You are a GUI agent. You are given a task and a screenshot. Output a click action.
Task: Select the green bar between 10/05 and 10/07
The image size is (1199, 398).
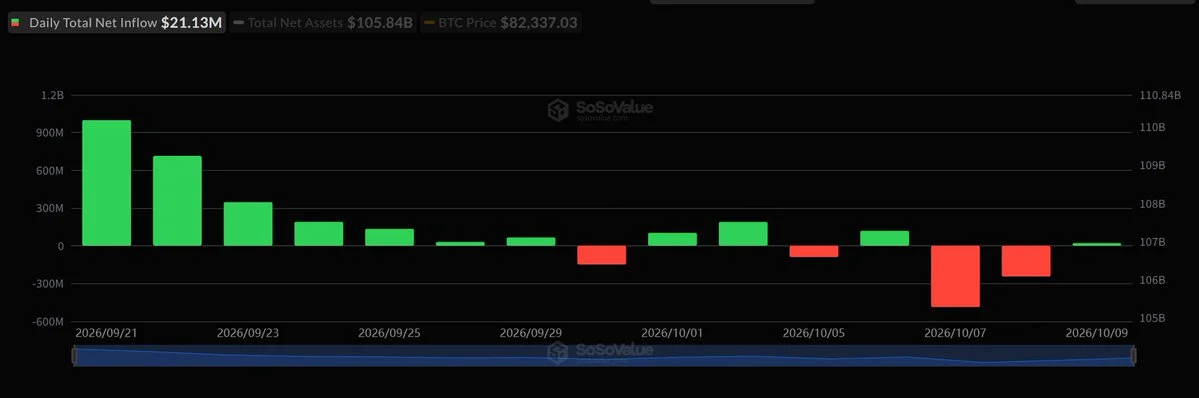pos(885,238)
